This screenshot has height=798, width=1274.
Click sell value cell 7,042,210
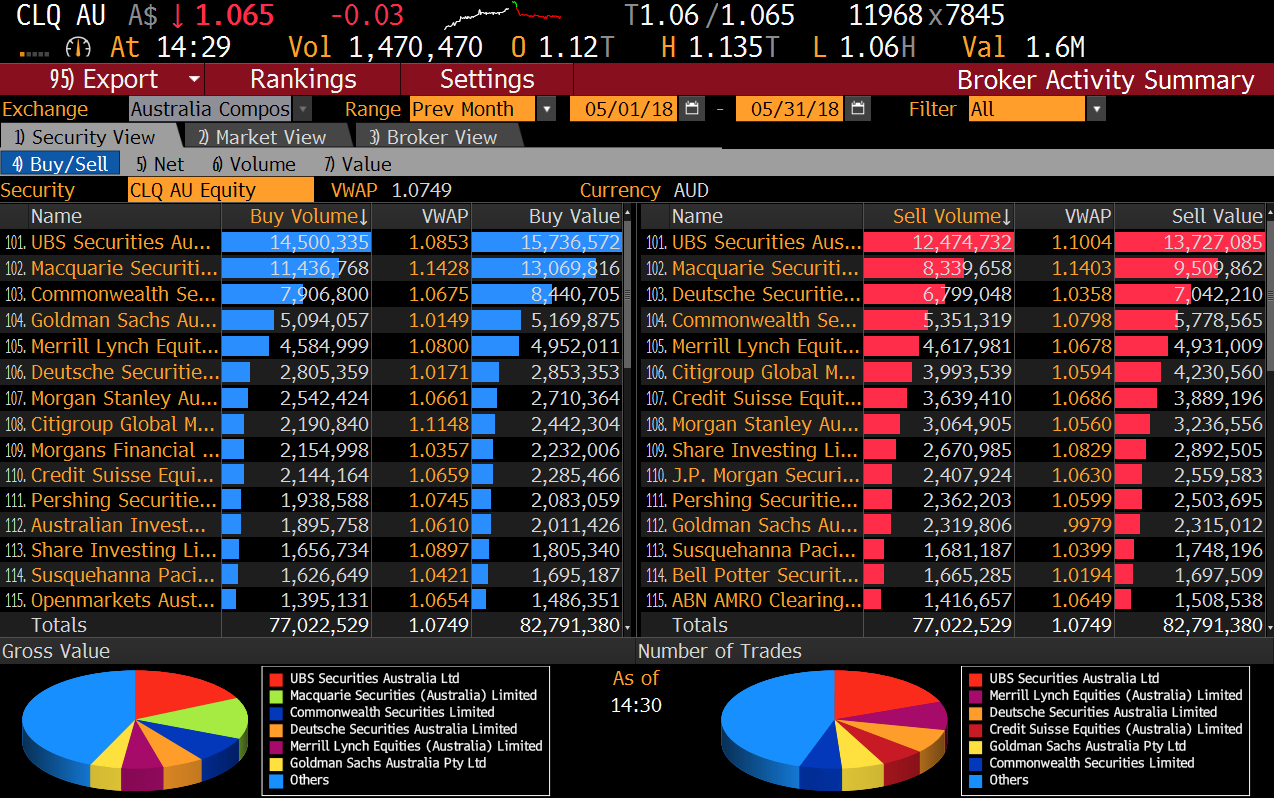(x=1189, y=294)
